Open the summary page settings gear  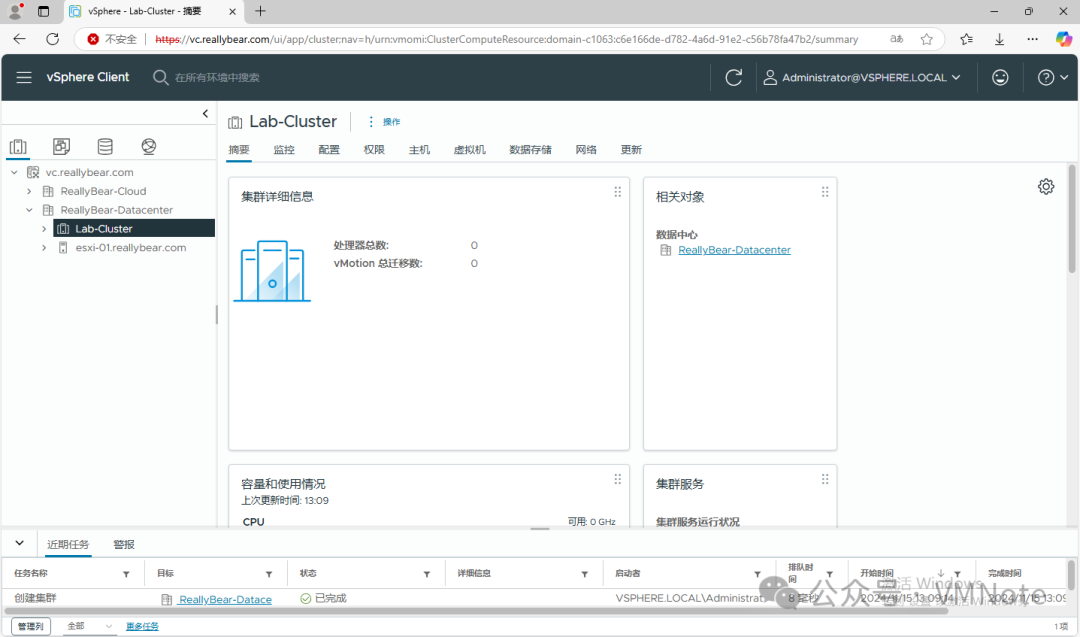(x=1046, y=187)
